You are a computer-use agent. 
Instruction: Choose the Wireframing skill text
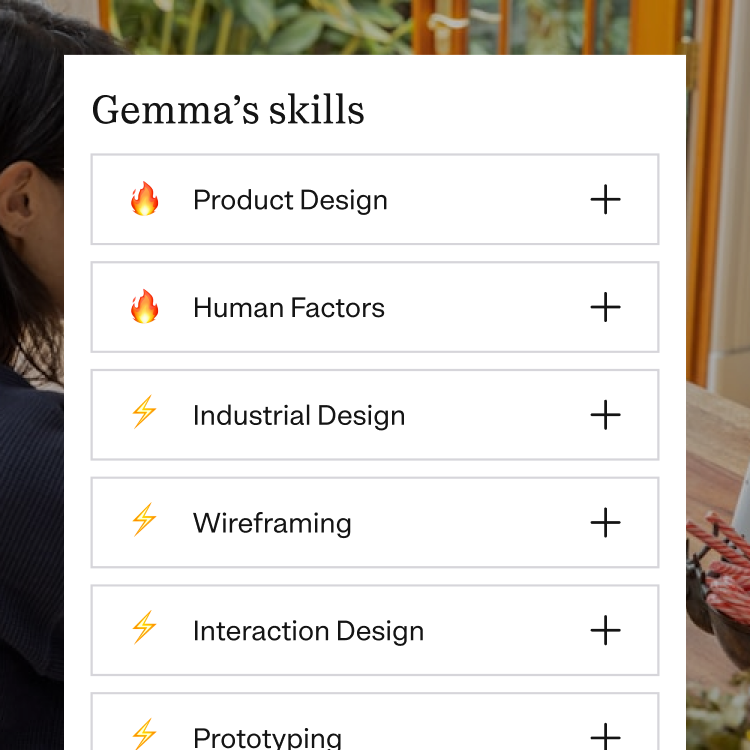pos(272,523)
